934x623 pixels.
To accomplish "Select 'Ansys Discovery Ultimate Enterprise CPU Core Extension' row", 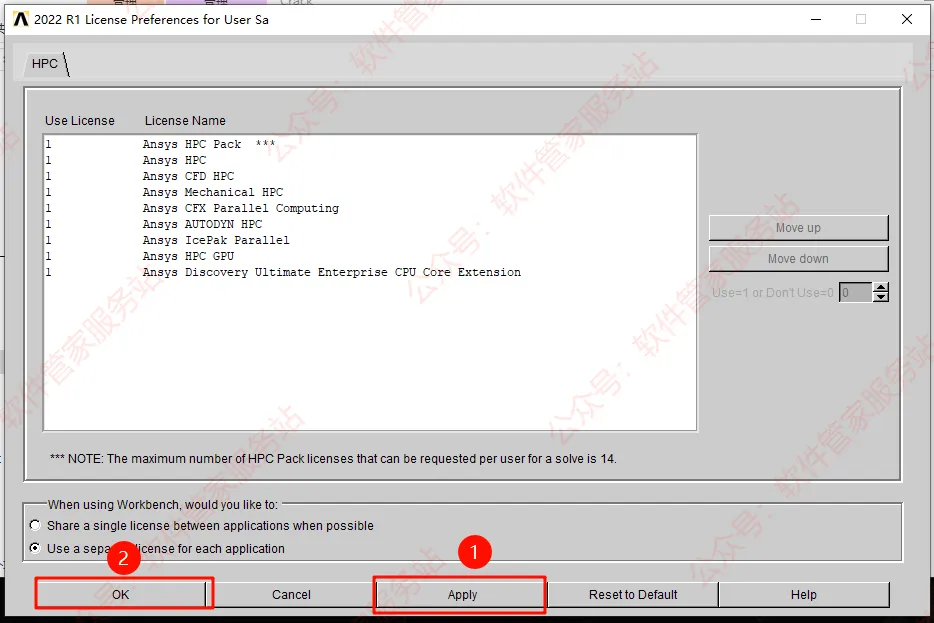I will coord(369,273).
